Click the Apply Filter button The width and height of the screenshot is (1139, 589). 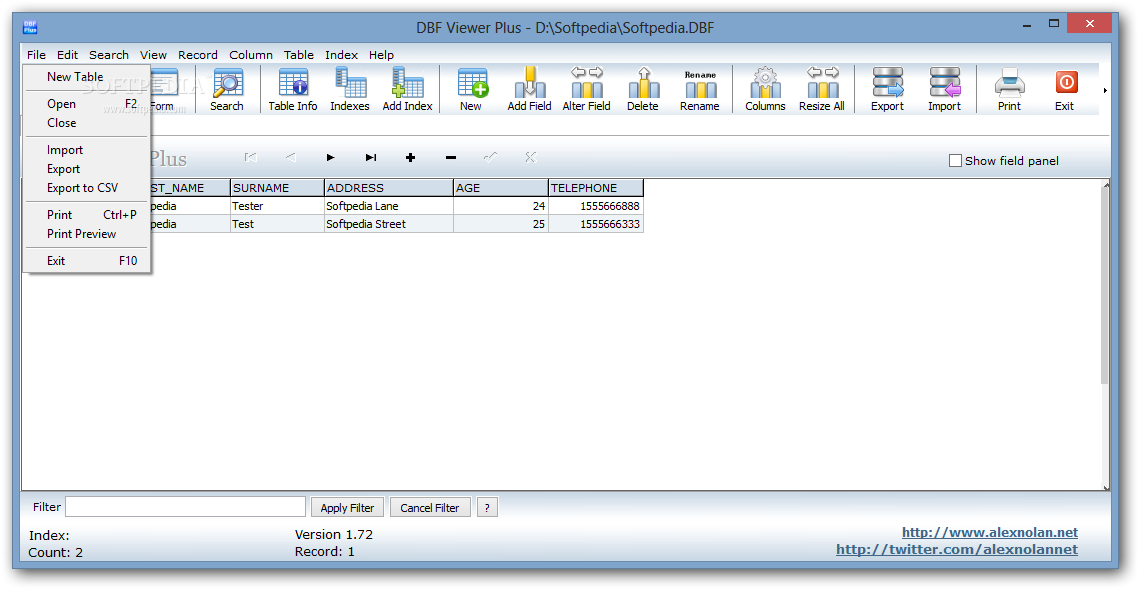point(347,508)
